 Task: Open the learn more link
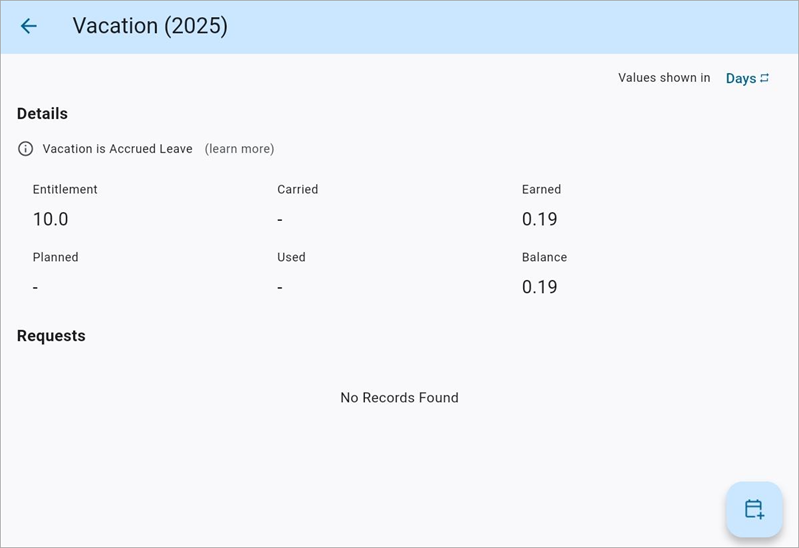tap(239, 149)
